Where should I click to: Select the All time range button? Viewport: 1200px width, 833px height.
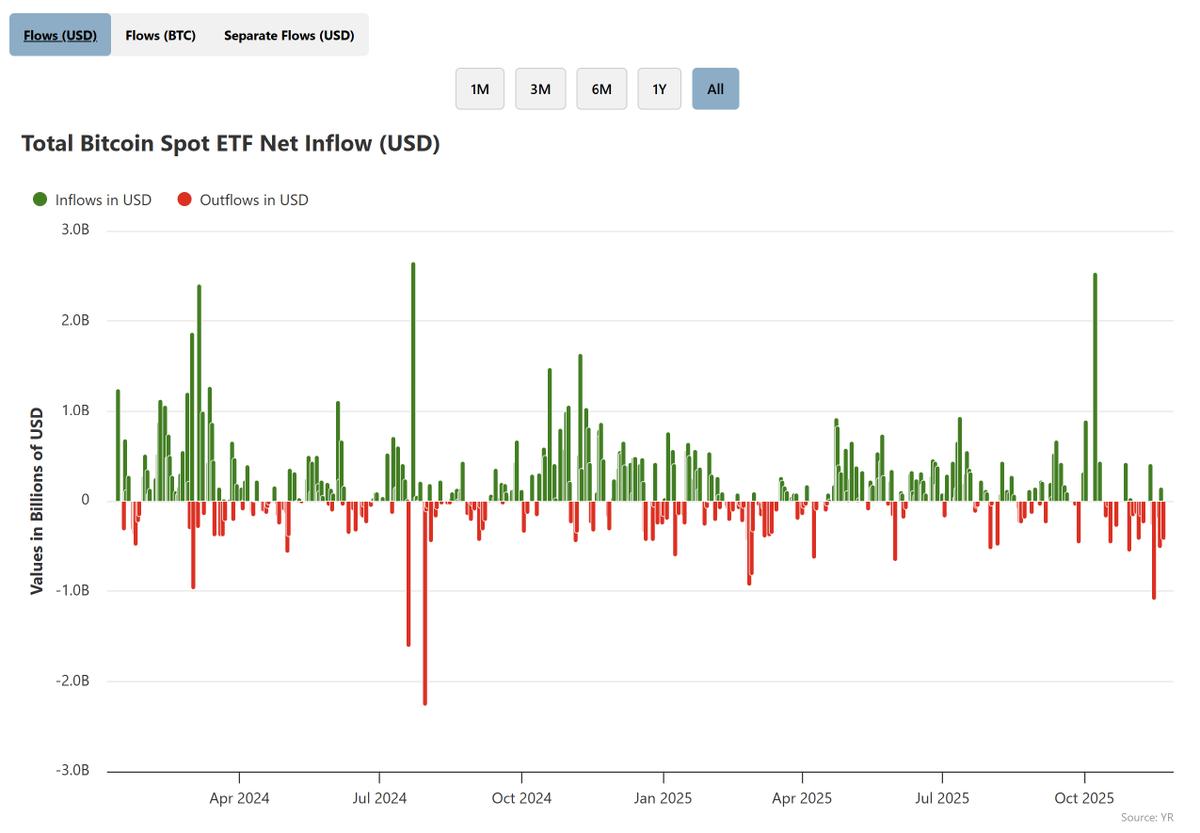(x=715, y=89)
